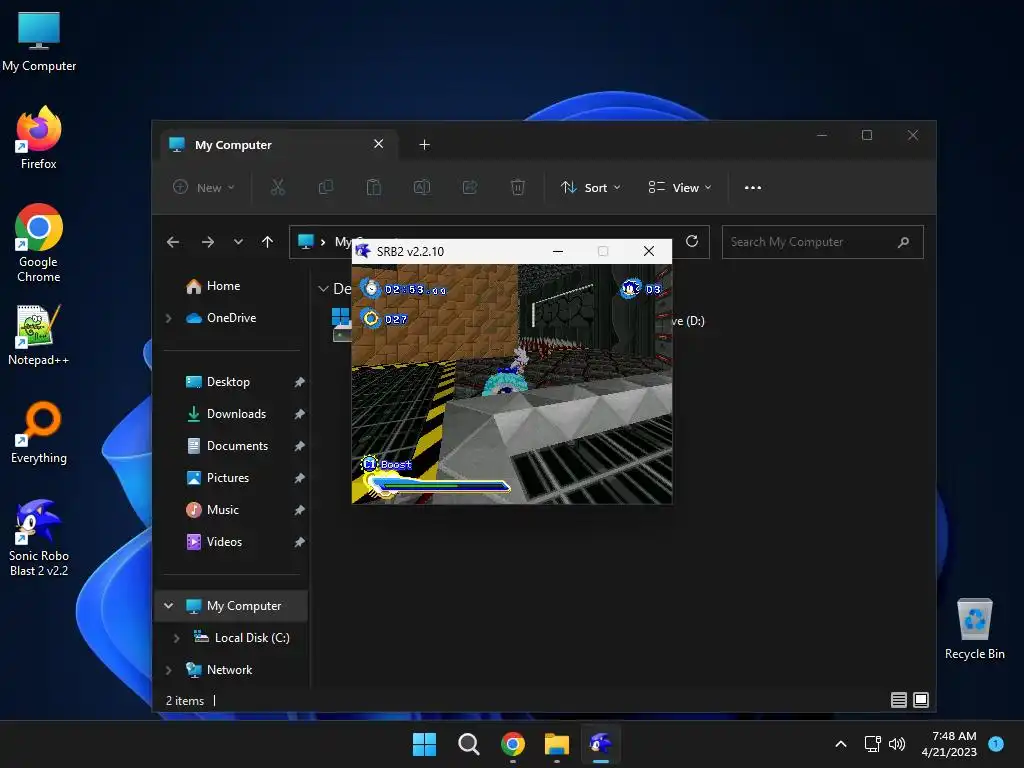Collapse the Devices and drives group
Screen dimensions: 1024x768
tap(323, 289)
